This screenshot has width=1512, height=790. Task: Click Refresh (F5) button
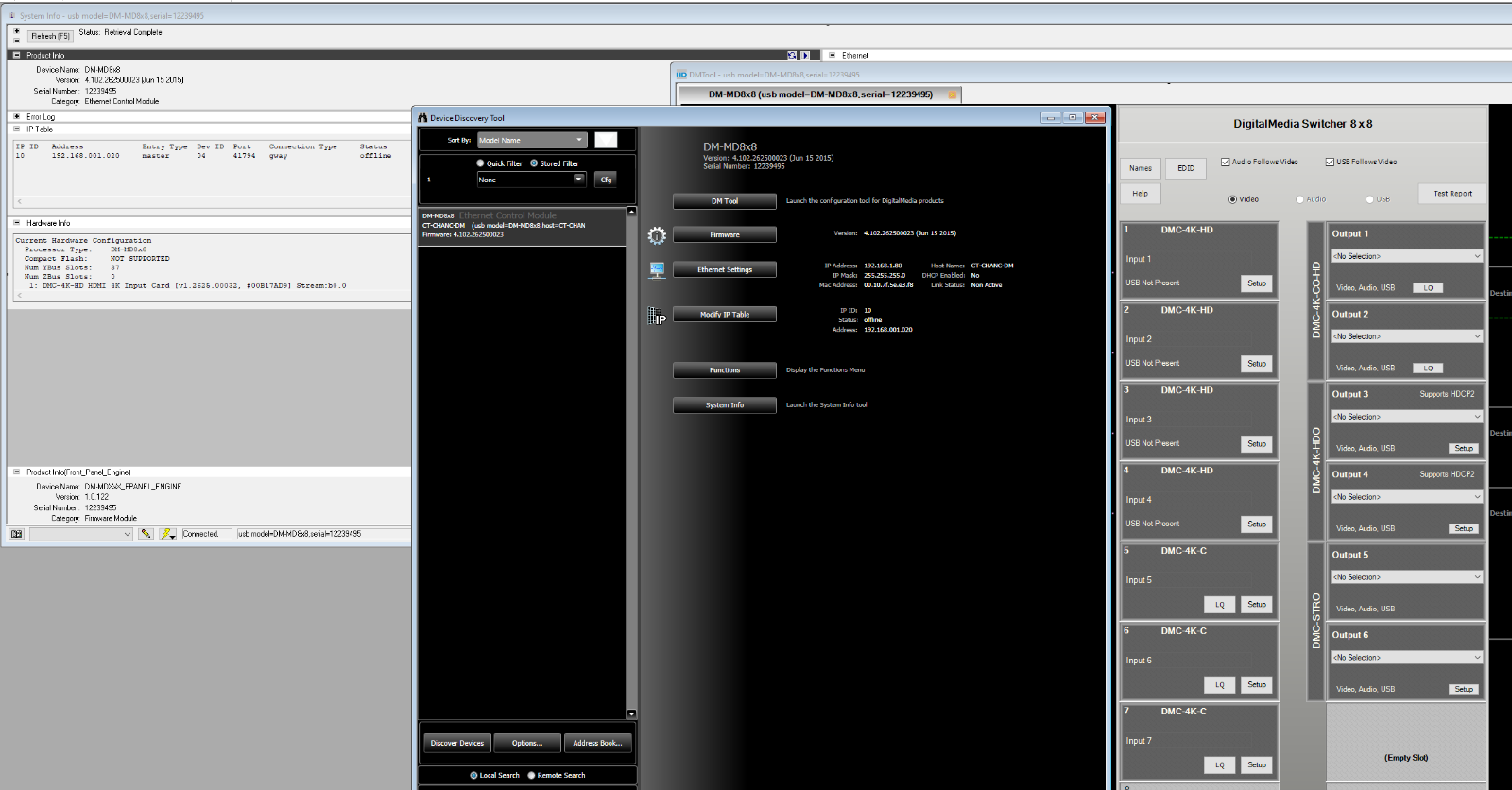click(50, 36)
